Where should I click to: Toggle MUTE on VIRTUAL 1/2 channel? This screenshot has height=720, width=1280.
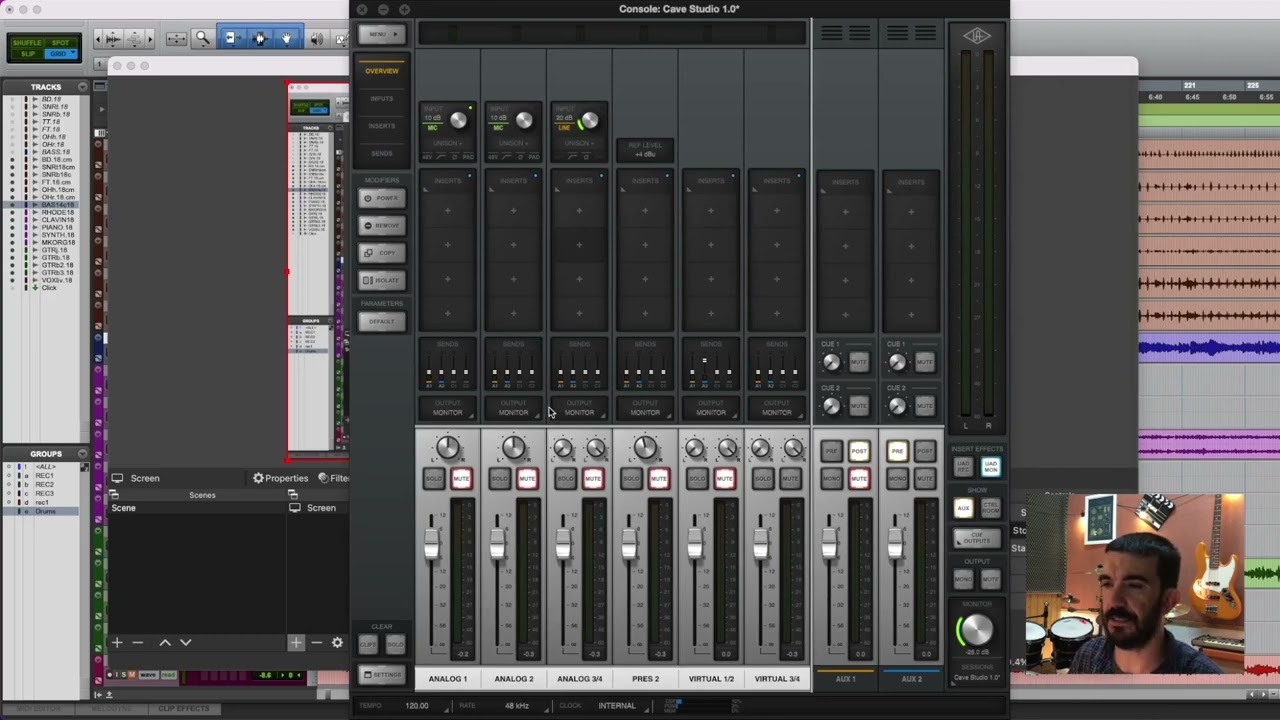click(x=725, y=479)
